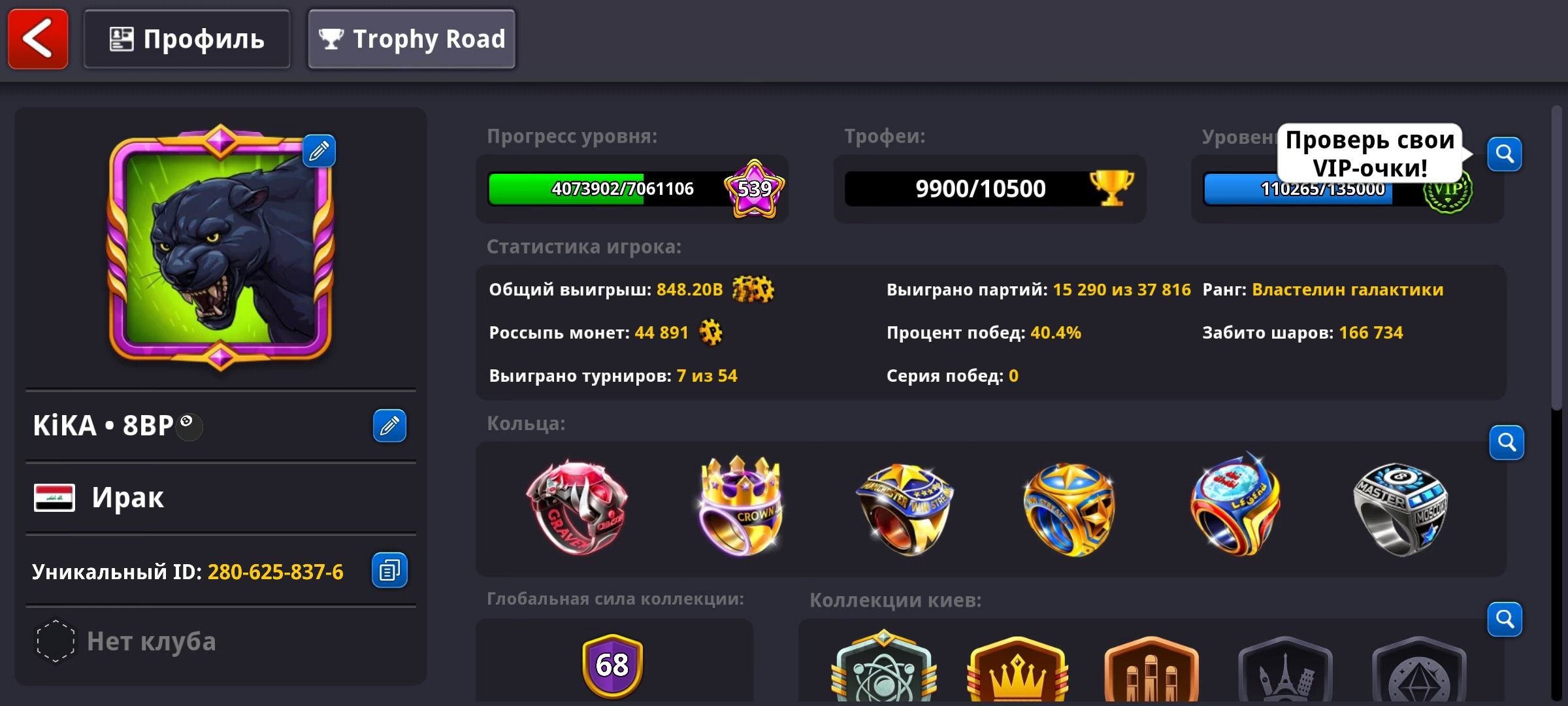This screenshot has height=706, width=1568.
Task: Click the trophies progress bar 9900/10500
Action: (988, 189)
